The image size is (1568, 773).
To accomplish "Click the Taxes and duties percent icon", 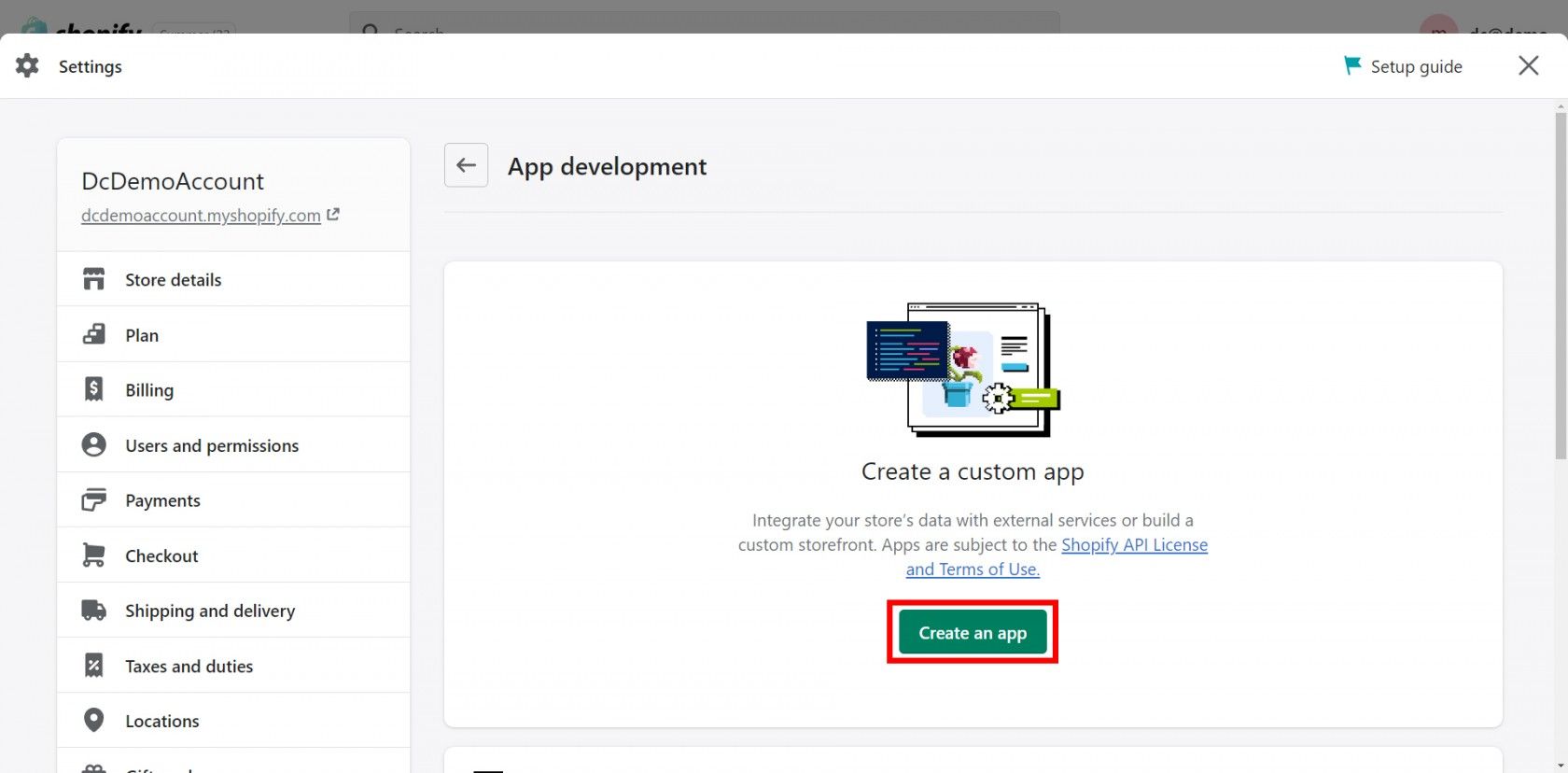I will (94, 666).
